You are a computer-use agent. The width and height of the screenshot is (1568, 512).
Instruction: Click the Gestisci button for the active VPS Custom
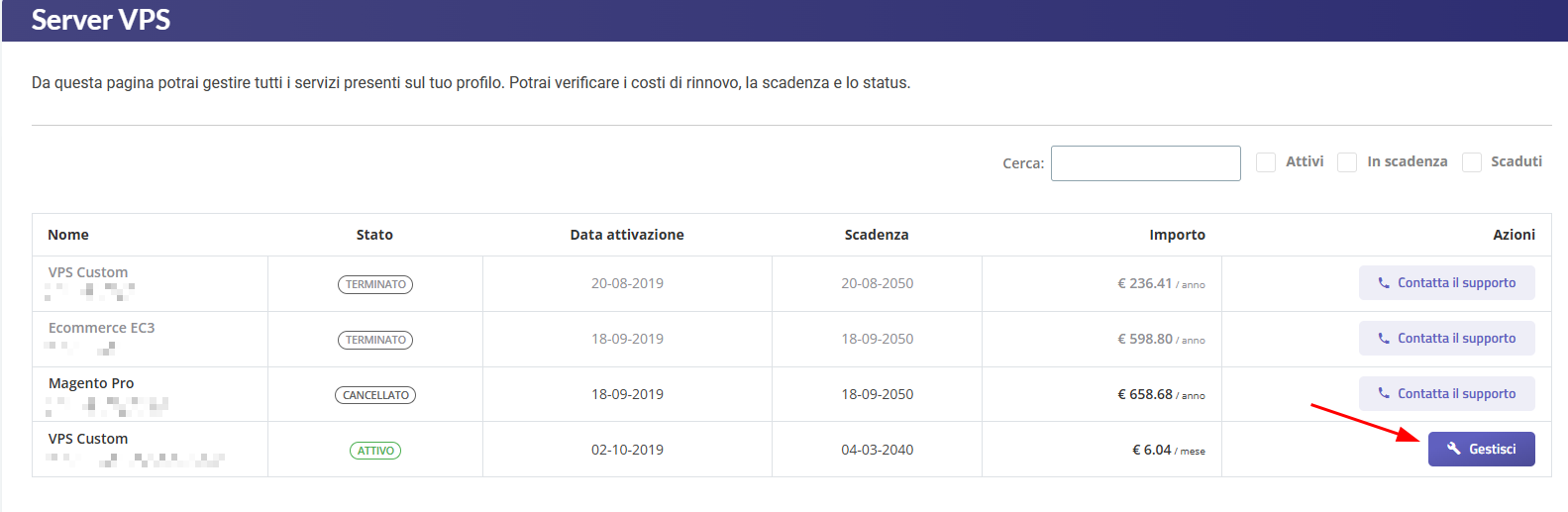point(1481,449)
